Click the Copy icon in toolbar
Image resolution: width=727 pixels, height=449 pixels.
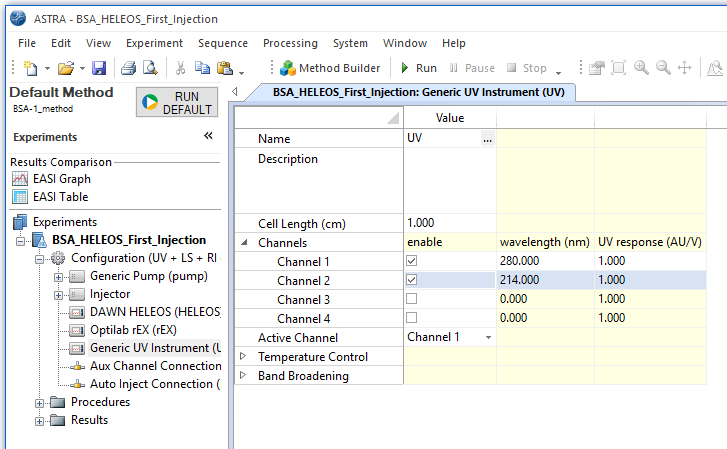203,68
